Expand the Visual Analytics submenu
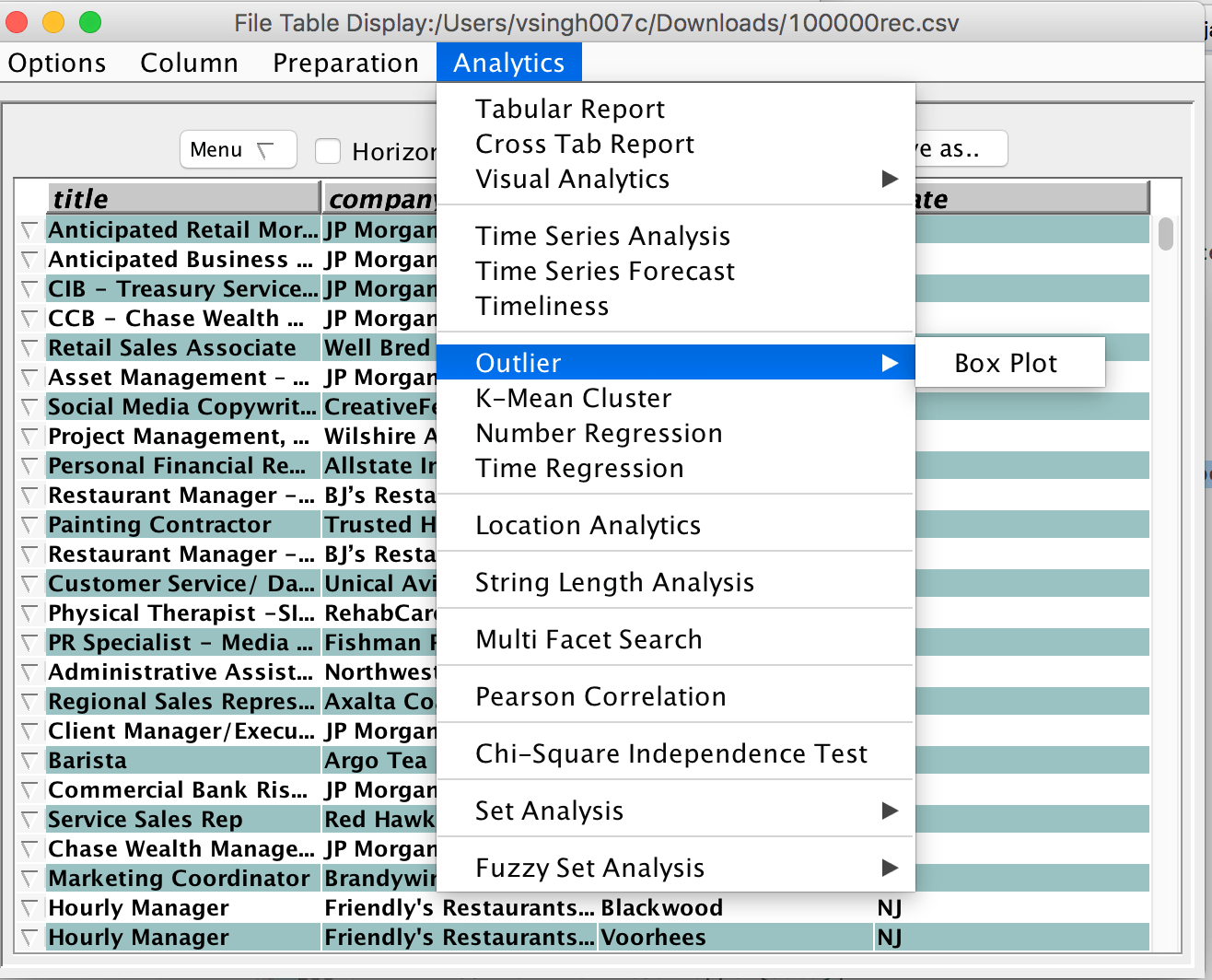1212x980 pixels. tap(572, 179)
